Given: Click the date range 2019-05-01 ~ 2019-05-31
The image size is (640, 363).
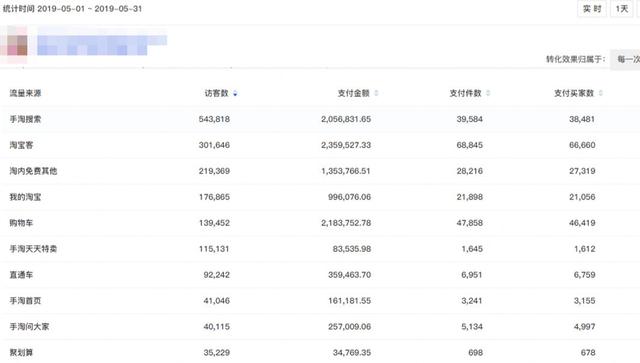Looking at the screenshot, I should click(x=90, y=9).
